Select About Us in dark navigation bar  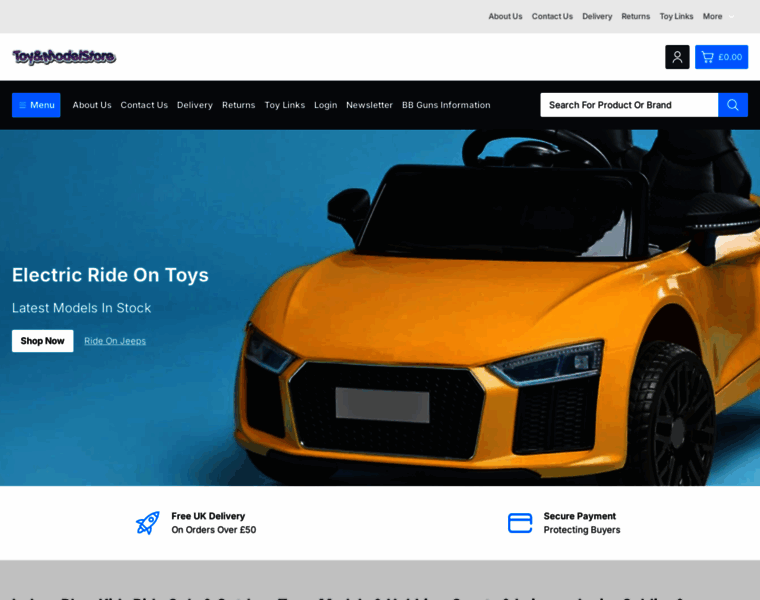coord(92,105)
